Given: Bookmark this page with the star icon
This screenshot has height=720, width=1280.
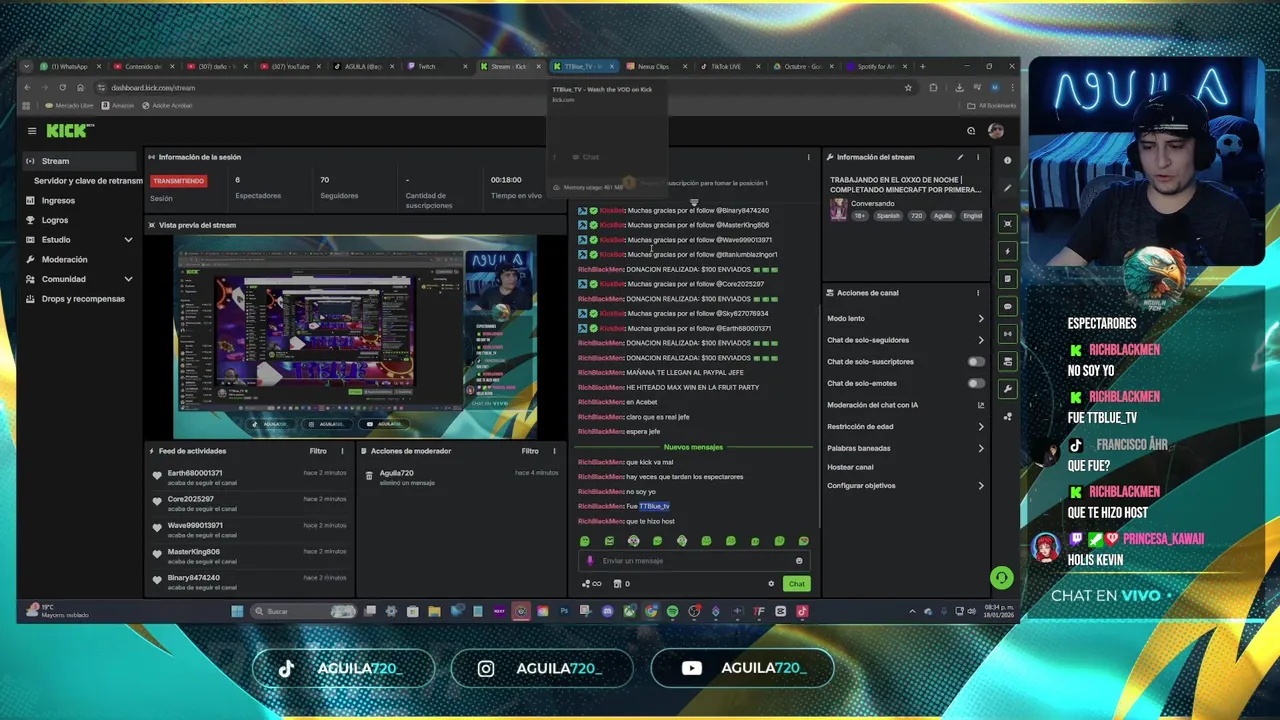Looking at the screenshot, I should 908,88.
